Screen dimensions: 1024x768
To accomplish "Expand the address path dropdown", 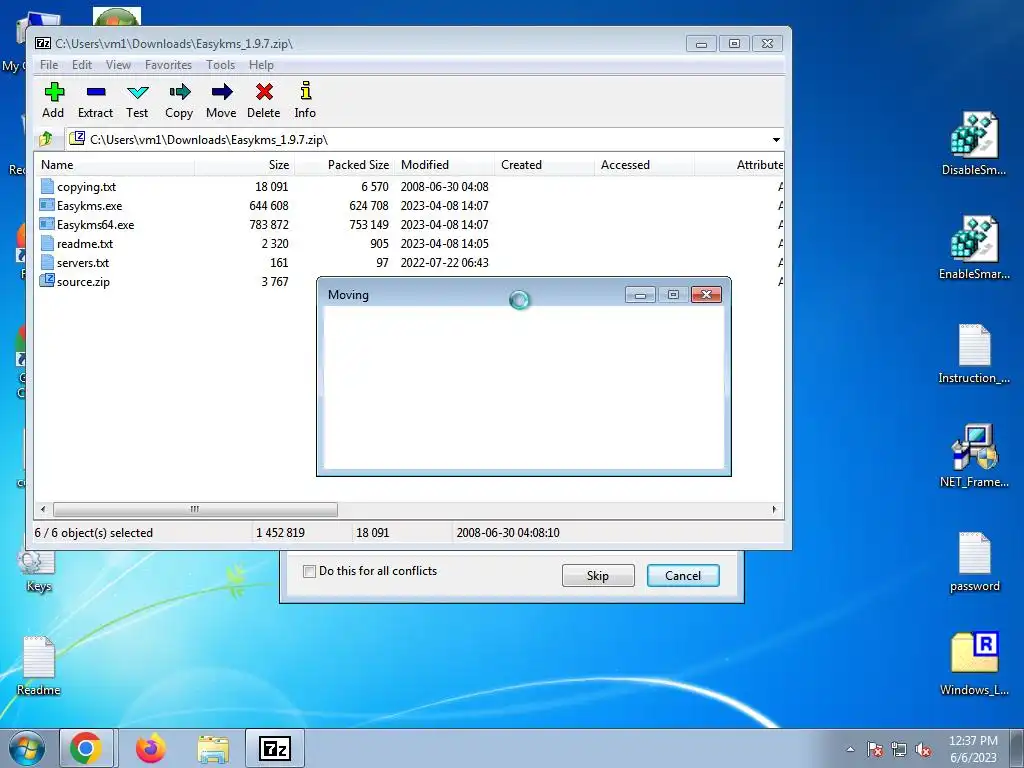I will point(776,139).
